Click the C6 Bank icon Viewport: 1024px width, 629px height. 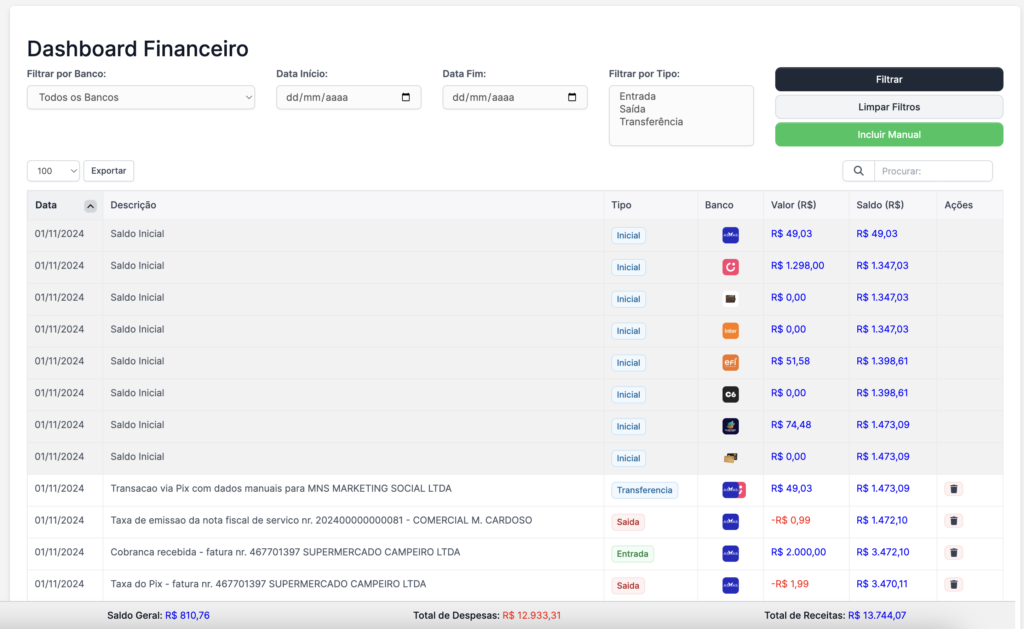[731, 393]
